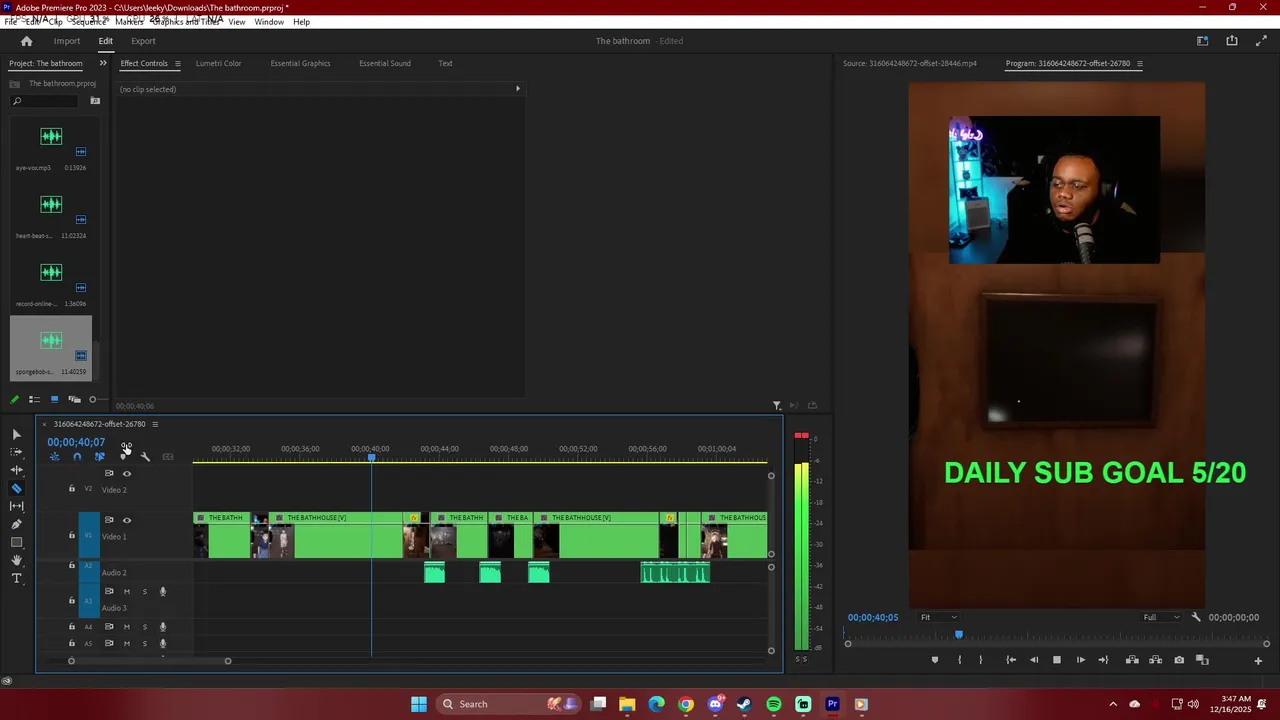This screenshot has height=720, width=1280.
Task: Open the timeline sequence panel menu
Action: (154, 424)
